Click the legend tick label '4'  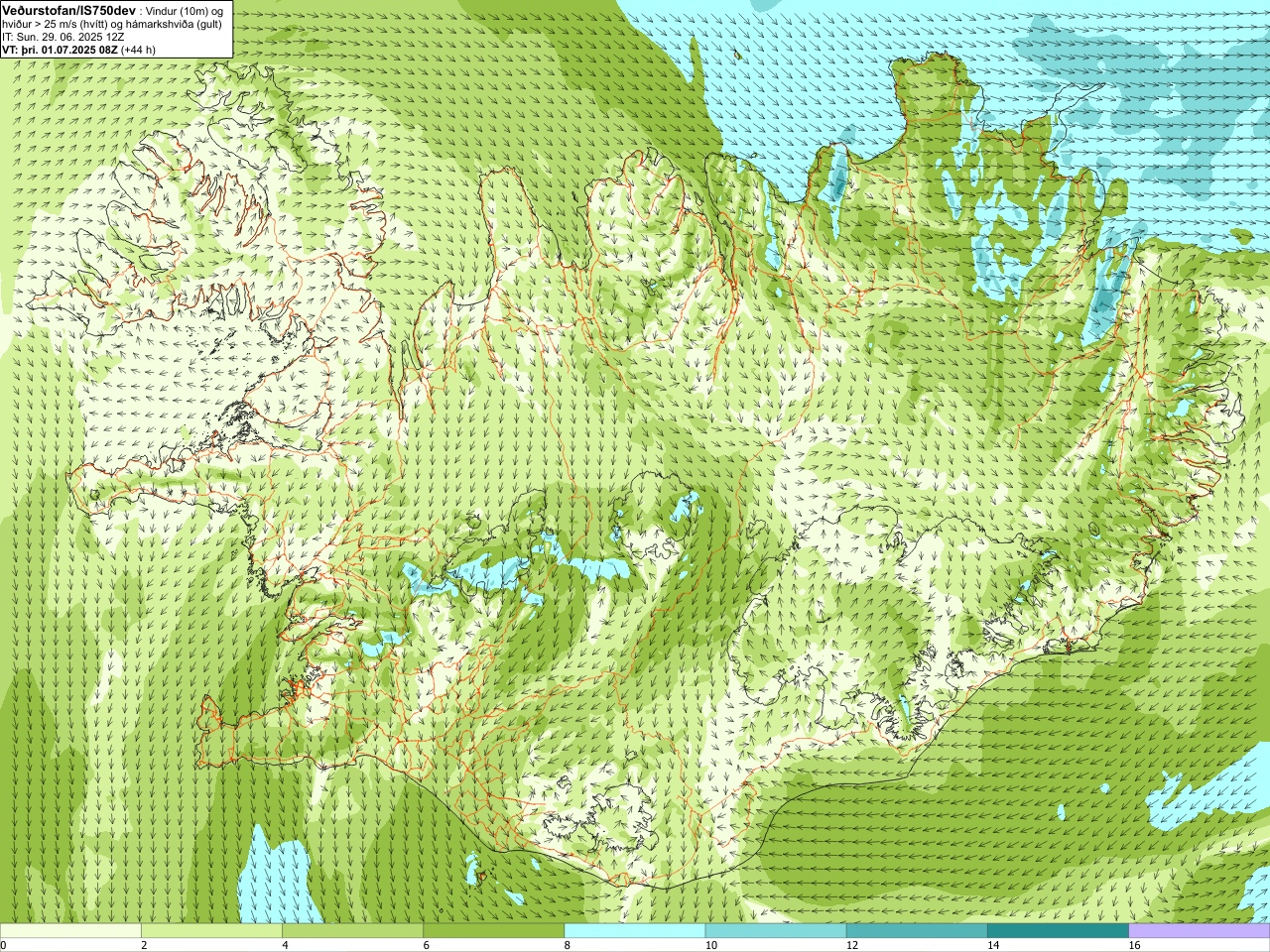click(285, 945)
